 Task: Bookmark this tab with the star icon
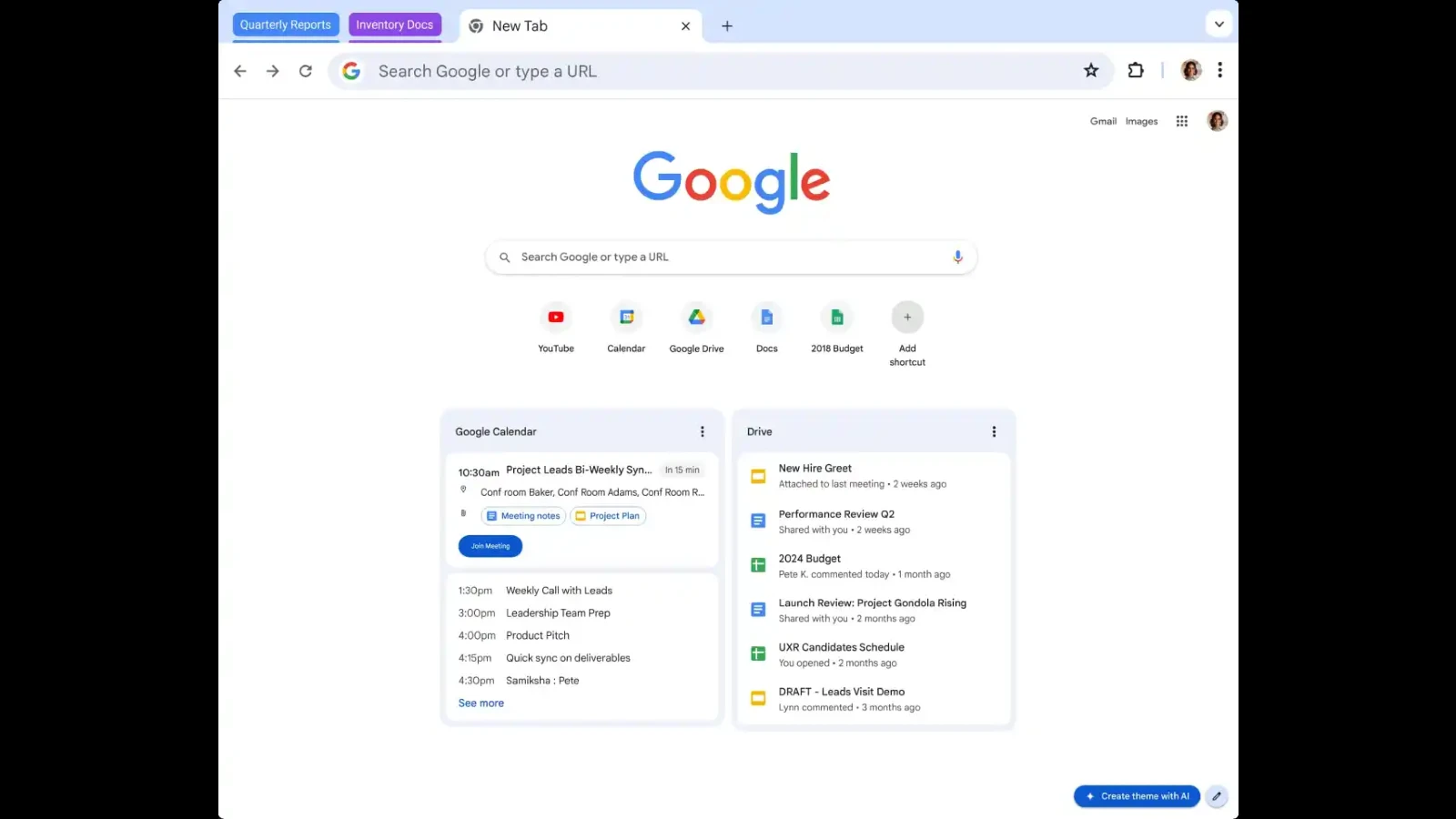click(x=1091, y=70)
